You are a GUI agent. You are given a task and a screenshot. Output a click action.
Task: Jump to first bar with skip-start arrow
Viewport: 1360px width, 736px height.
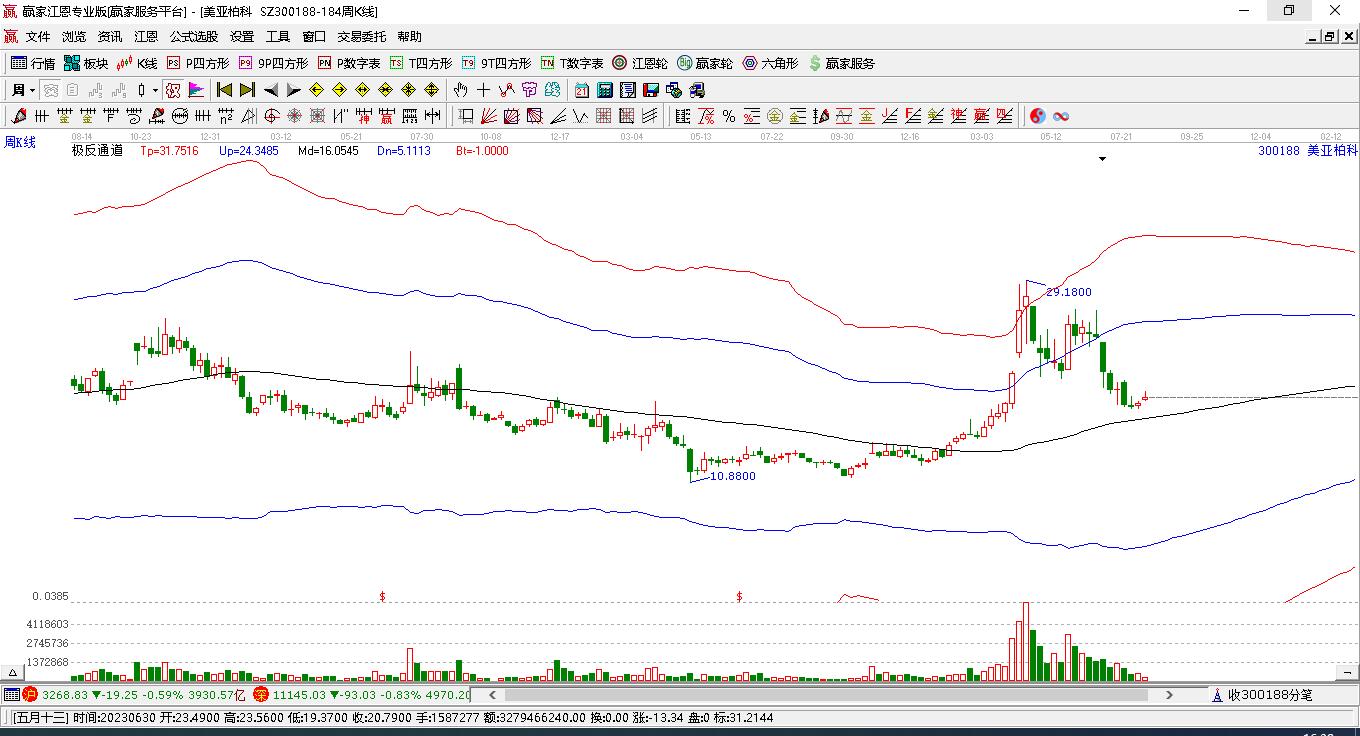(224, 90)
